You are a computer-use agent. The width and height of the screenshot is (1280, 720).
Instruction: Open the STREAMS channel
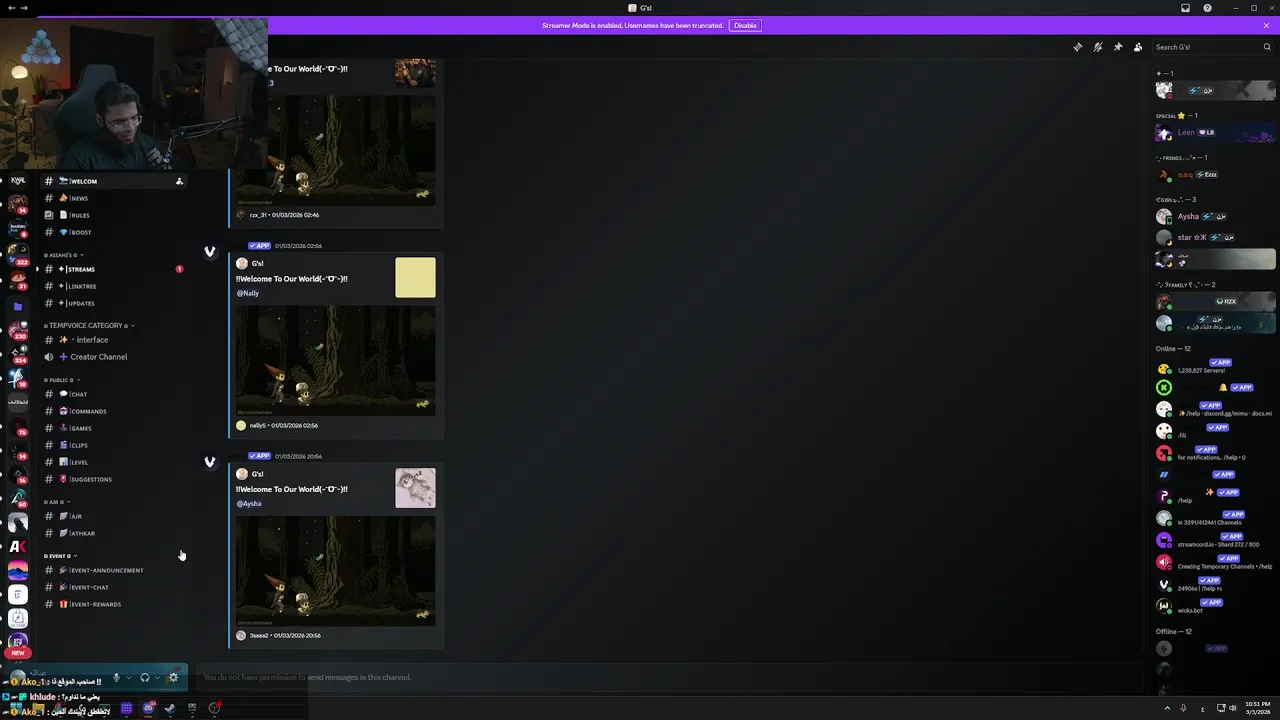point(113,269)
